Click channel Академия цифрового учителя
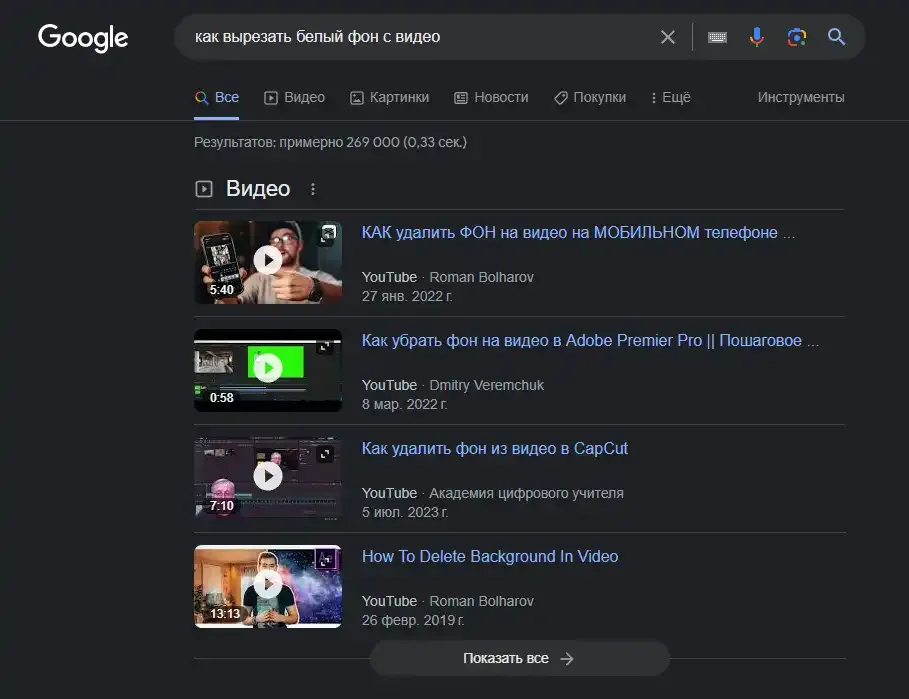This screenshot has width=909, height=699. 526,493
